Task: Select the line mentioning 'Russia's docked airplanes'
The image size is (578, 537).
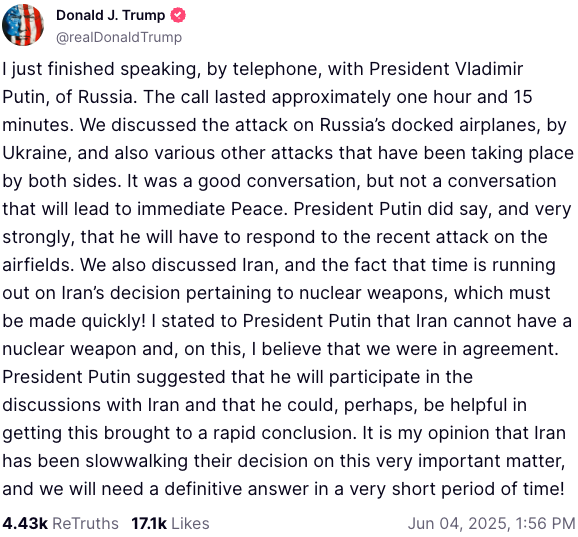Action: coord(284,125)
